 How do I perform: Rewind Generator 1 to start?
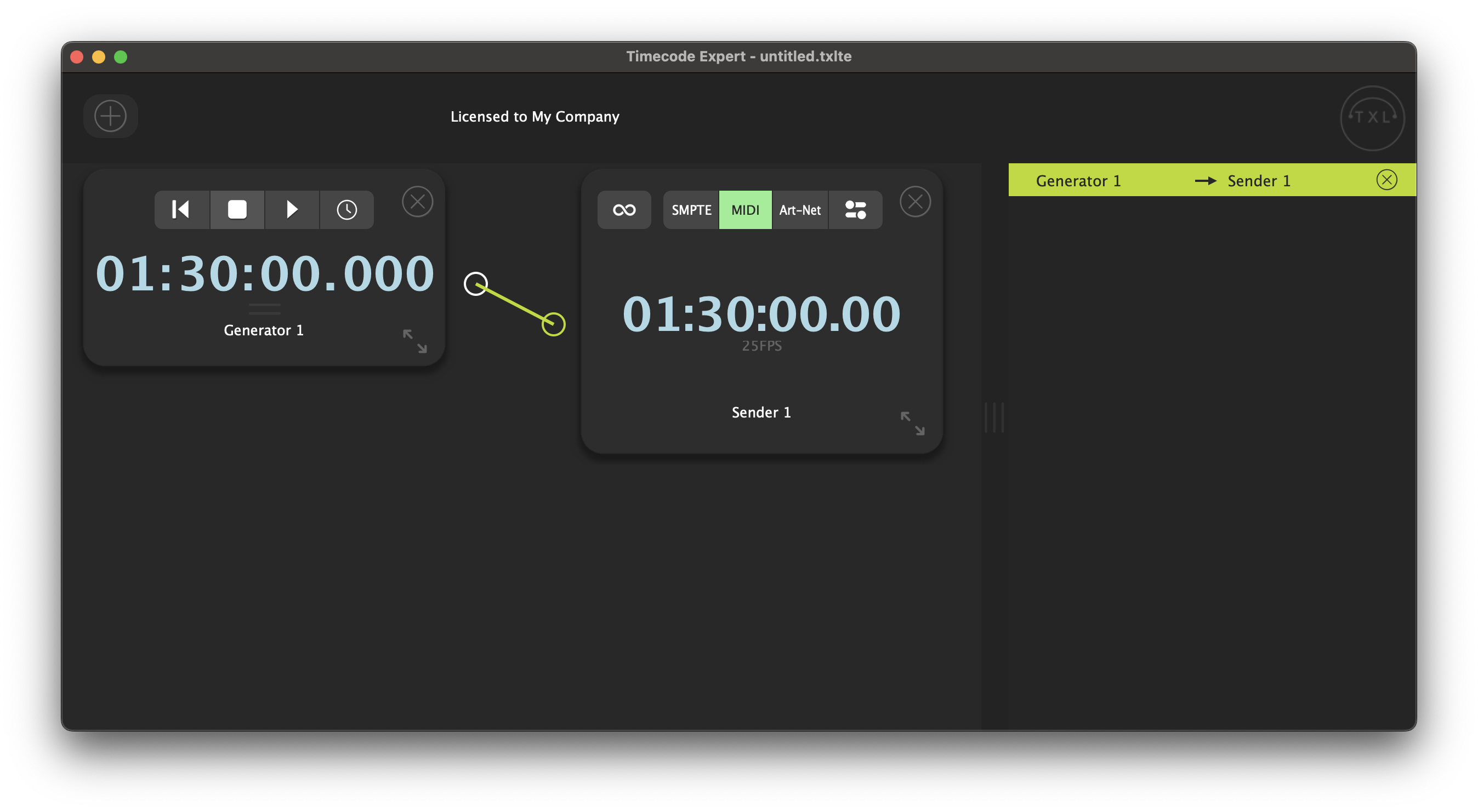tap(181, 209)
